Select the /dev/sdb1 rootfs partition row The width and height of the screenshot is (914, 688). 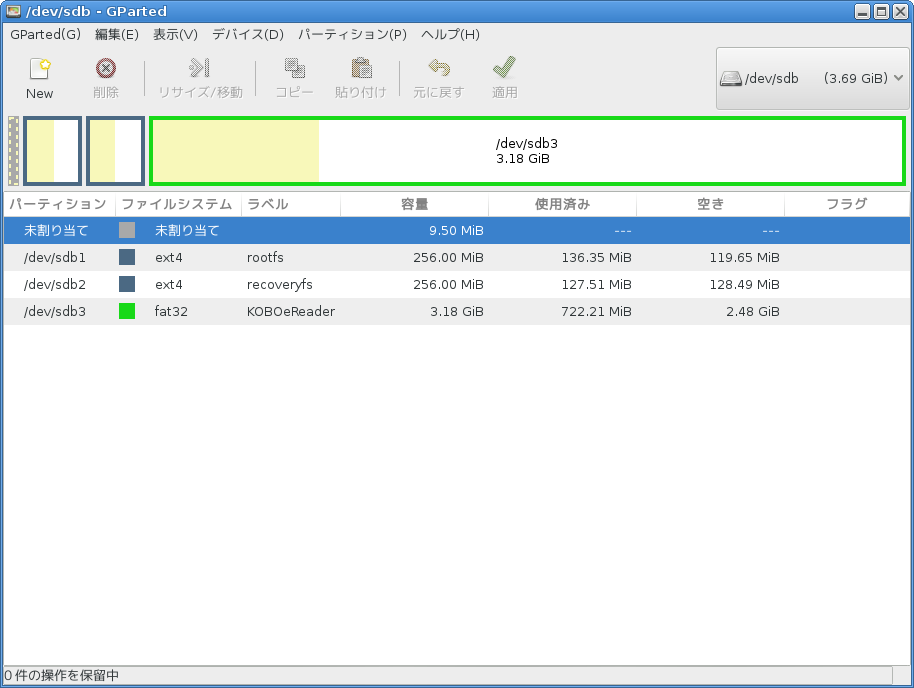point(400,257)
